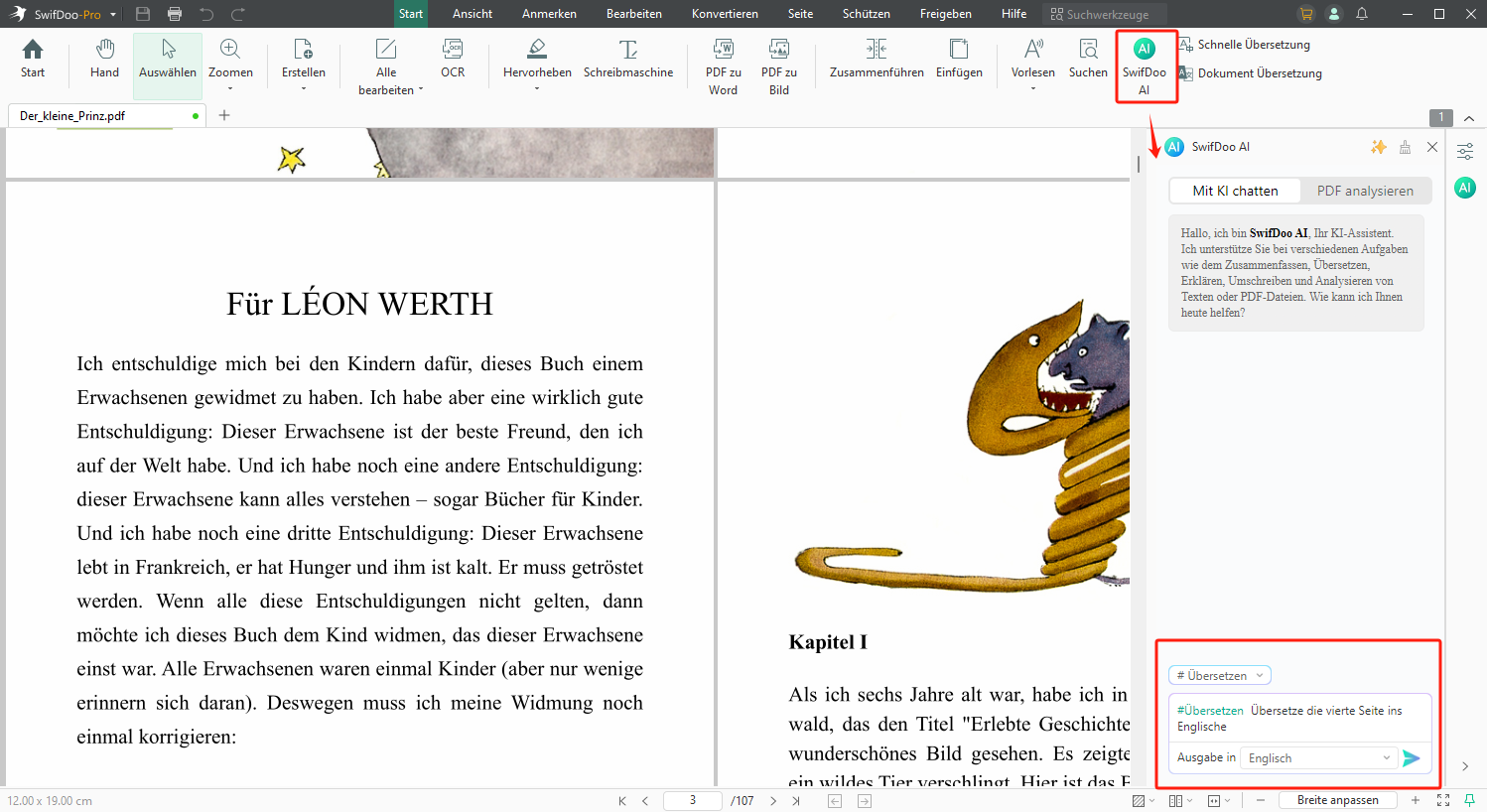Select the Hand tool
Screen dimensions: 1487x812
pos(104,59)
